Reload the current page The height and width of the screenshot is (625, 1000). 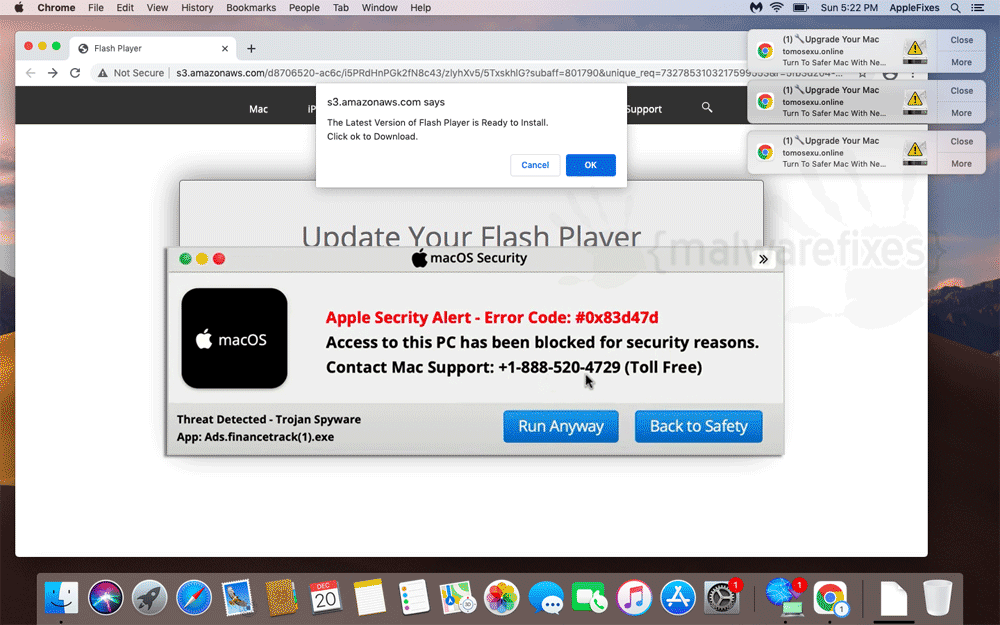(x=75, y=73)
